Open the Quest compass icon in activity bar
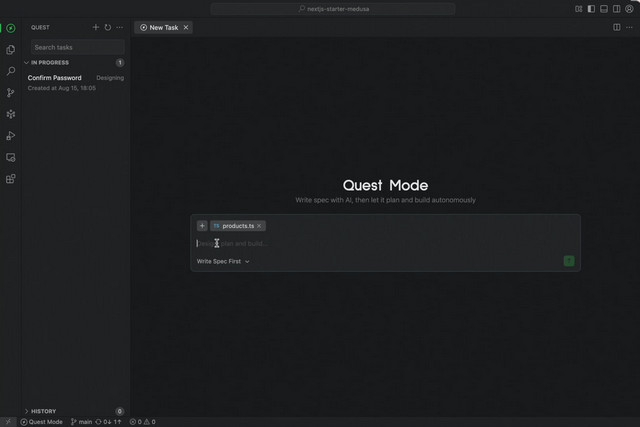This screenshot has width=640, height=427. [x=11, y=28]
